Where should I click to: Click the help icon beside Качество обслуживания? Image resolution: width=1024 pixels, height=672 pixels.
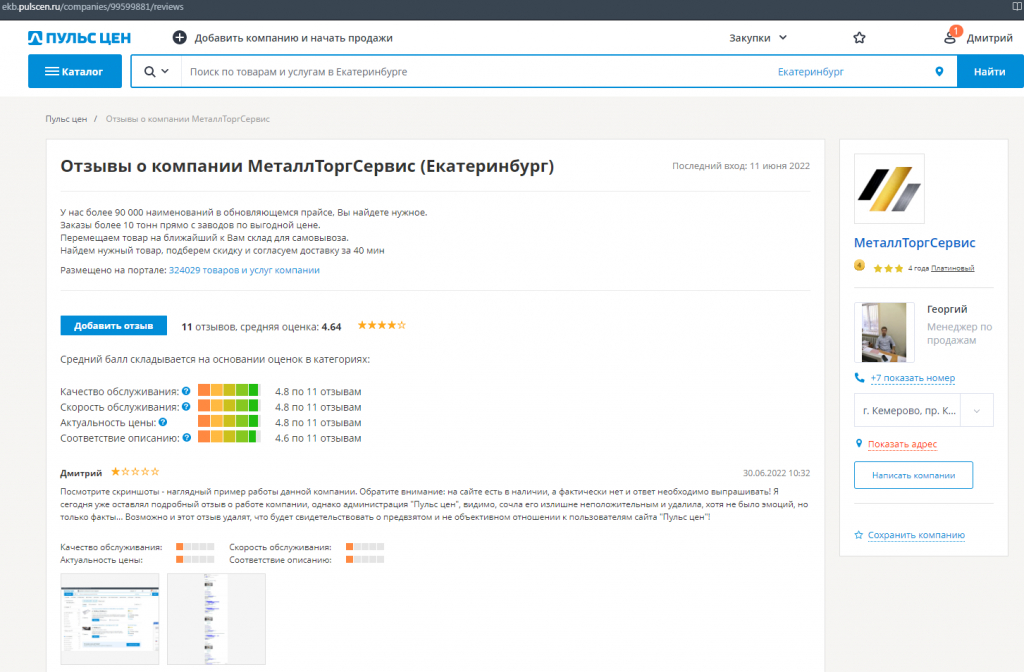coord(186,391)
